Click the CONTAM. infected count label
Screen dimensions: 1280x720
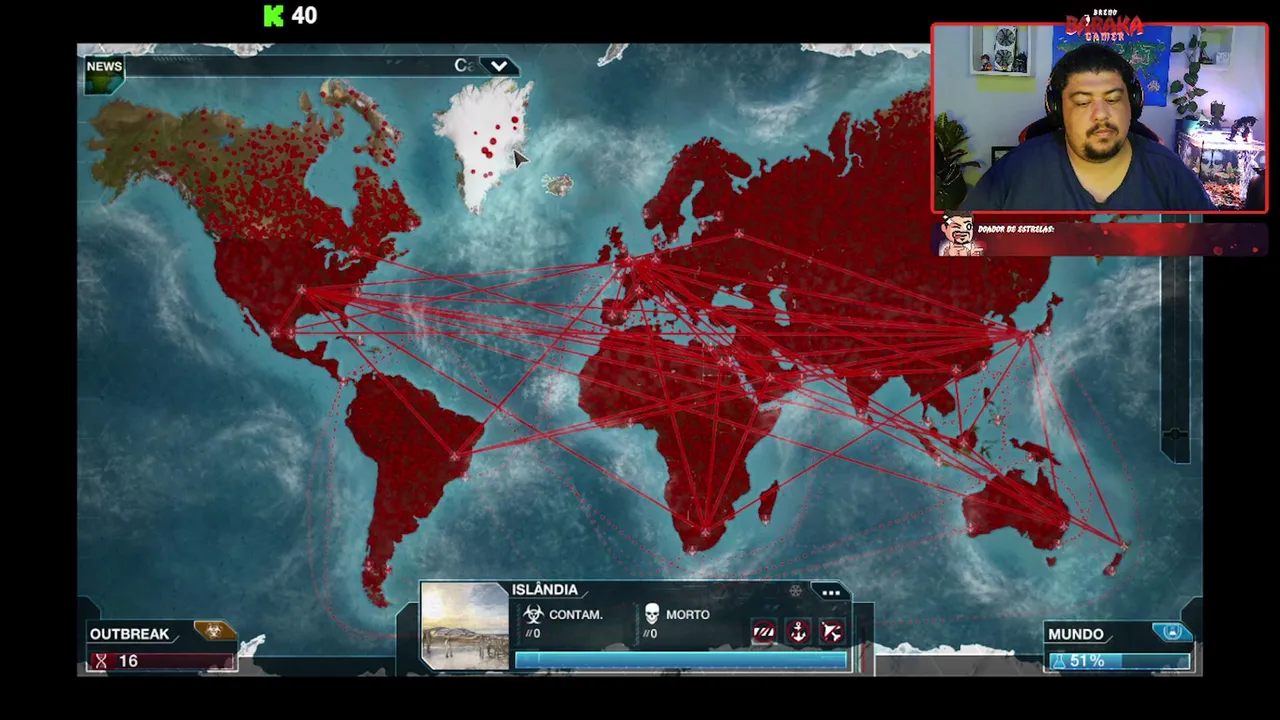(x=575, y=615)
